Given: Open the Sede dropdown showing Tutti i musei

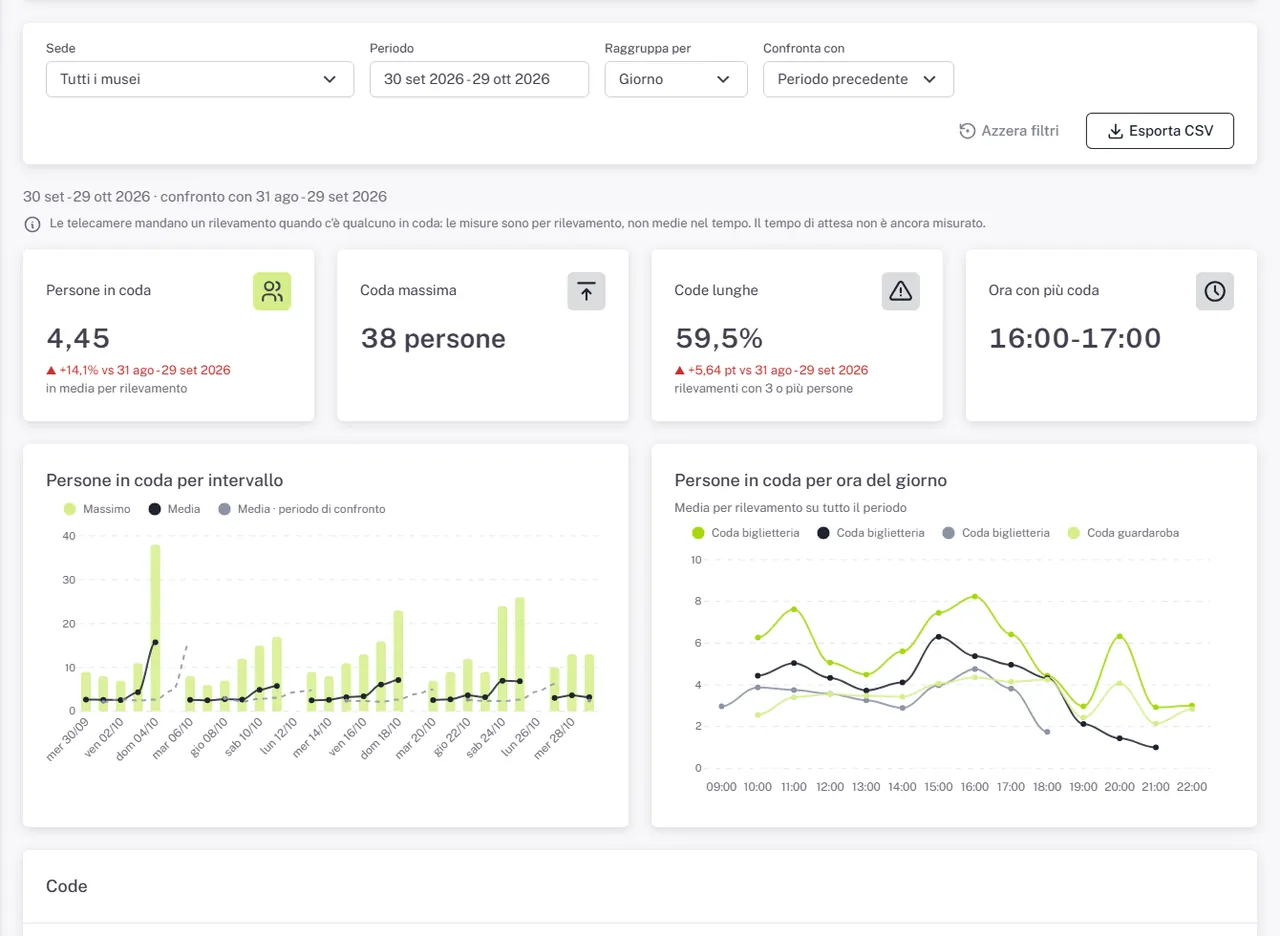Looking at the screenshot, I should click(200, 79).
